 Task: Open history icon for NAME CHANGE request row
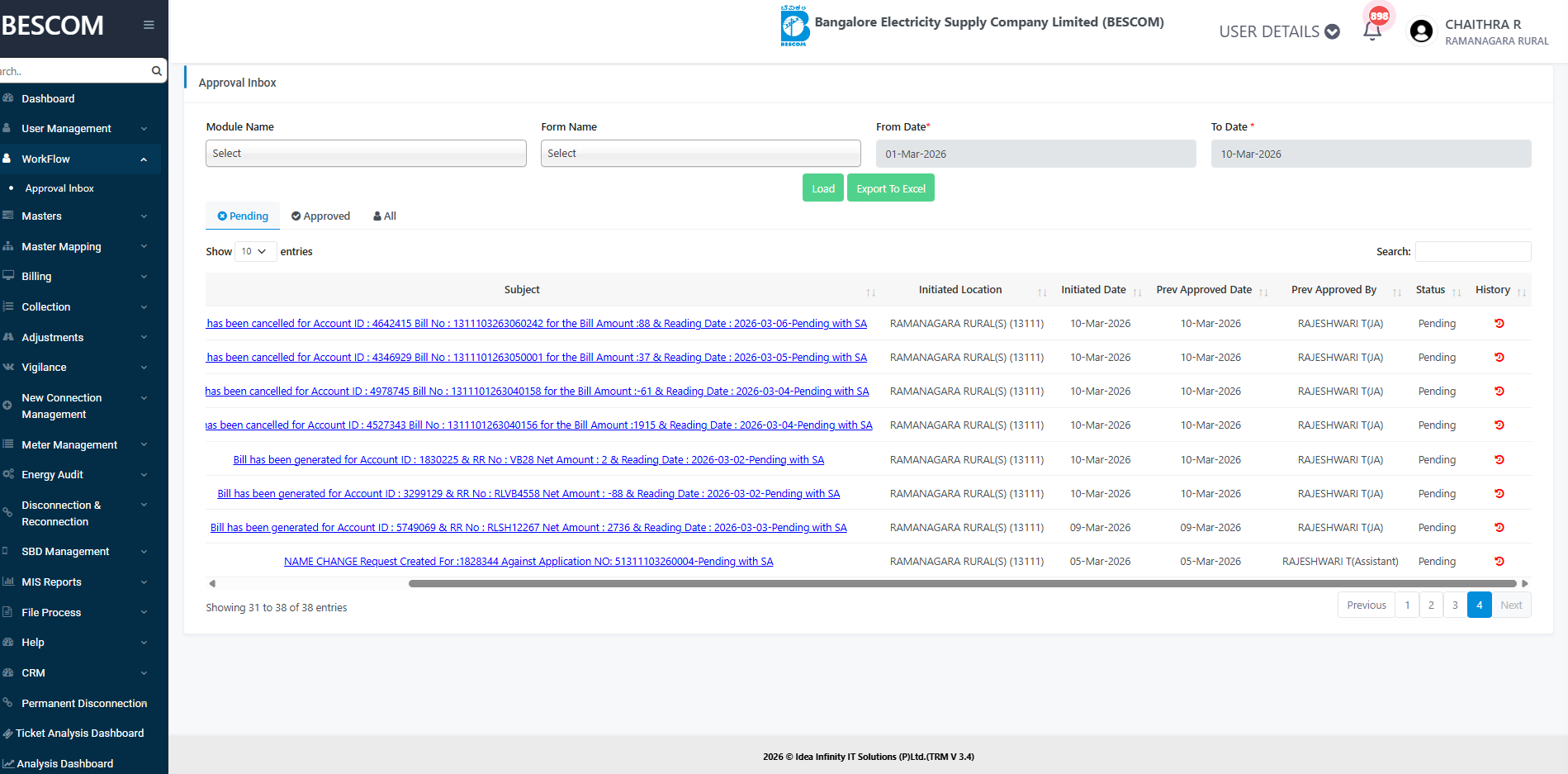[1499, 562]
